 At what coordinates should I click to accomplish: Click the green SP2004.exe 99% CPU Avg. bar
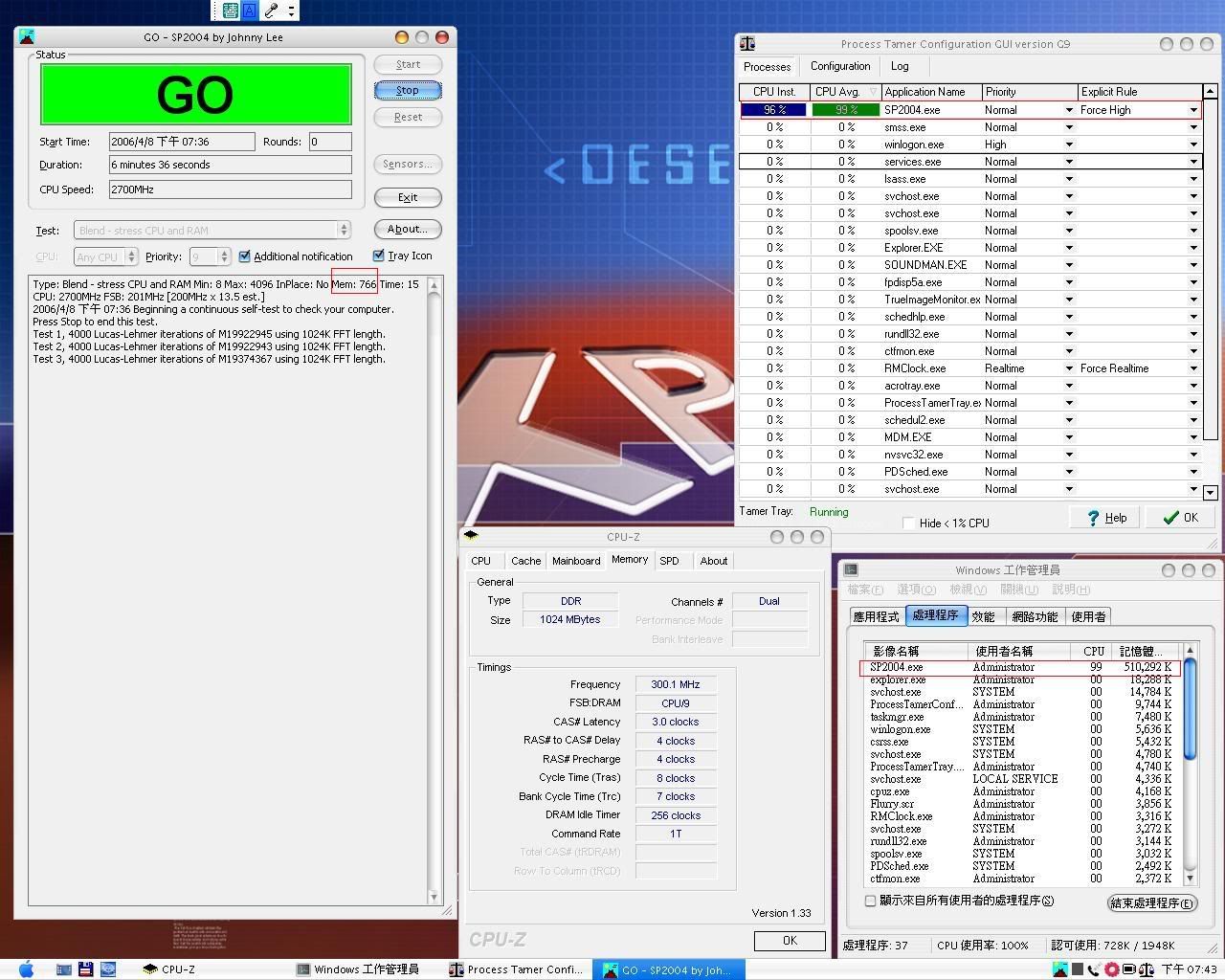point(846,110)
